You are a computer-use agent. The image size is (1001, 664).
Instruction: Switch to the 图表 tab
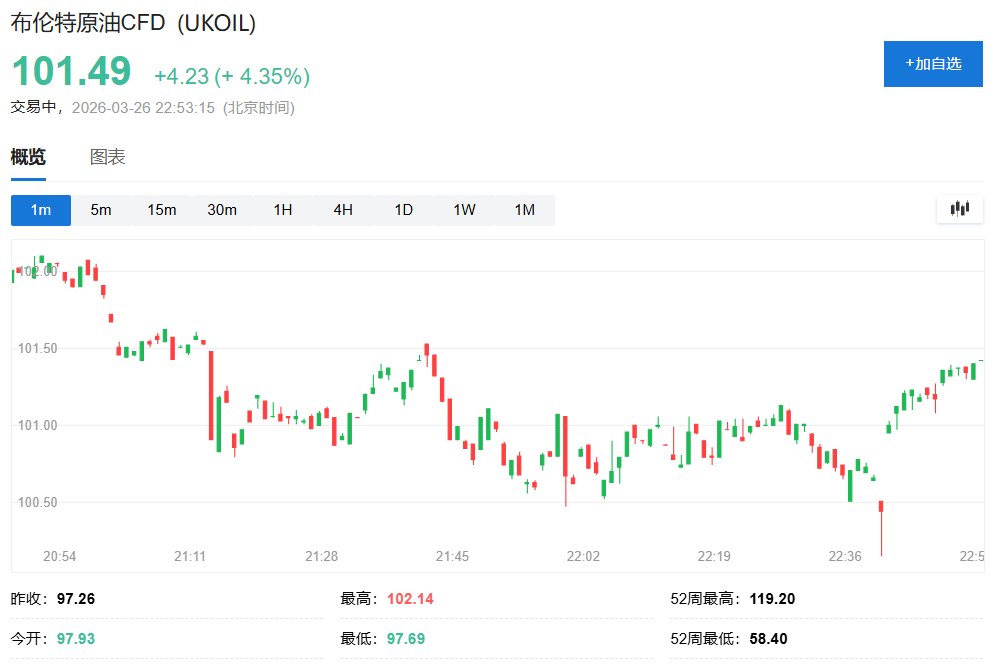[108, 157]
